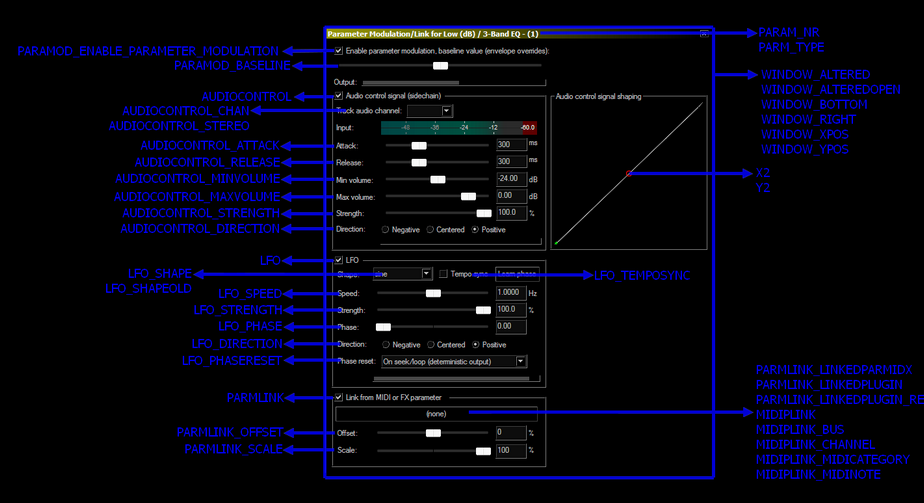Toggle Enable parameter modulation checkbox
924x503 pixels.
pyautogui.click(x=339, y=51)
